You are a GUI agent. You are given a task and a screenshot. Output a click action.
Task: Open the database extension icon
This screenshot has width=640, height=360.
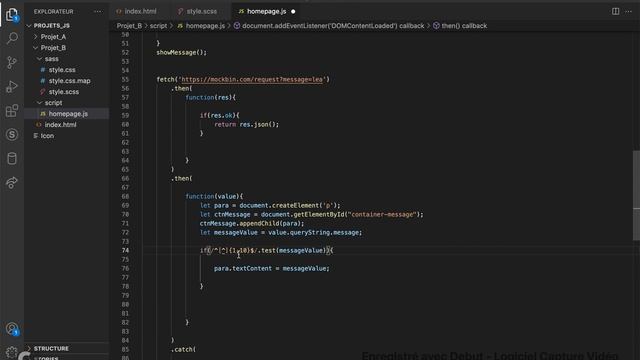tap(12, 158)
